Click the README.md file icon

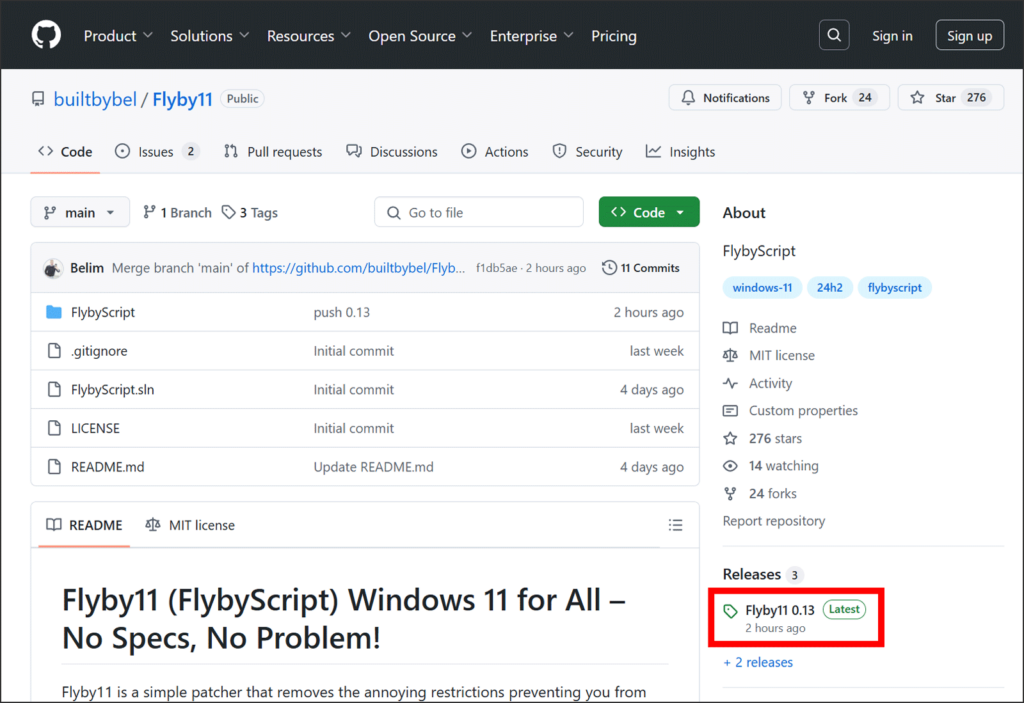(x=54, y=466)
